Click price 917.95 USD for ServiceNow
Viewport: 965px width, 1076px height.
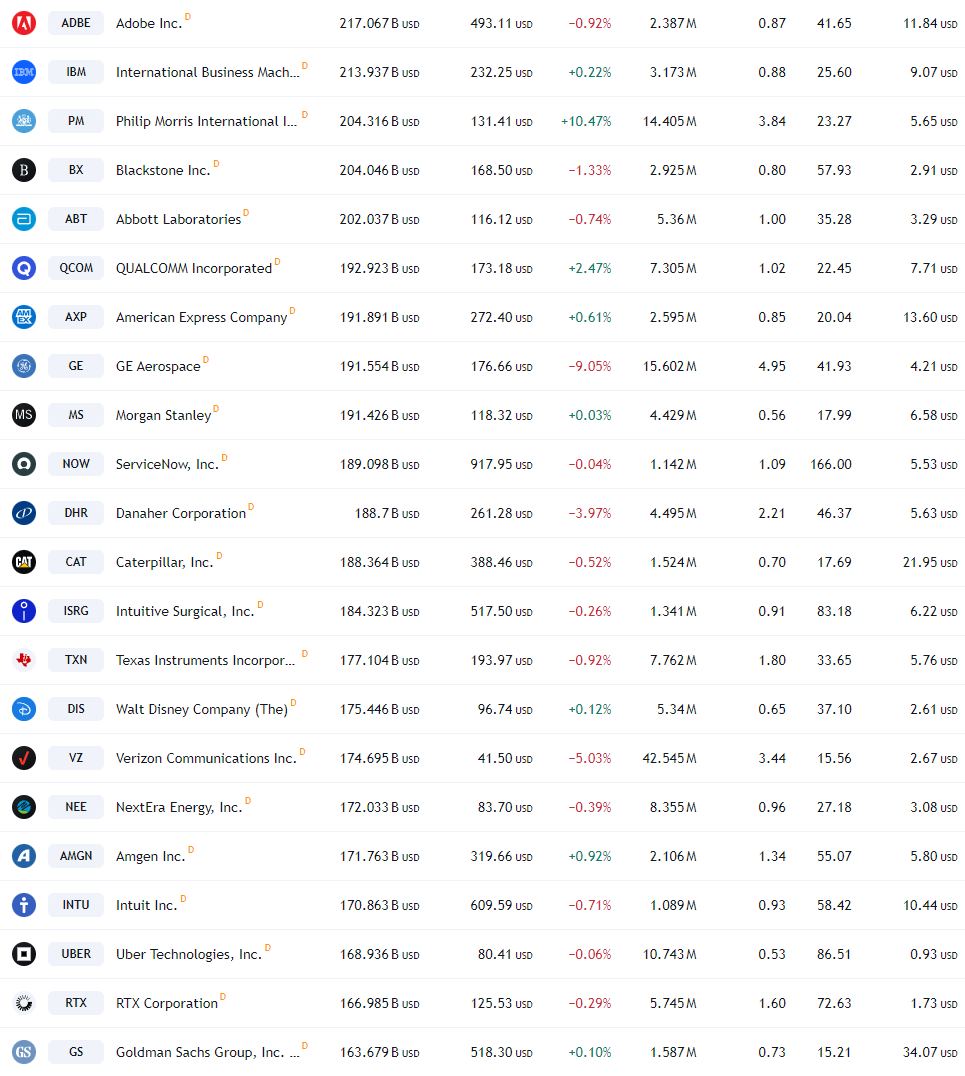coord(502,465)
